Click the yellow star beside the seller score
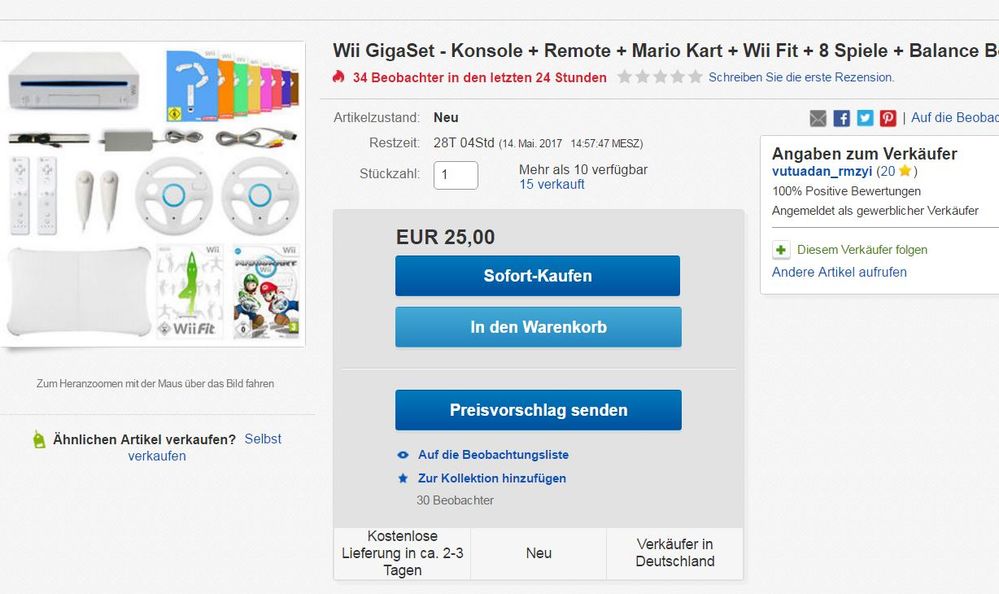The image size is (999, 594). click(905, 170)
